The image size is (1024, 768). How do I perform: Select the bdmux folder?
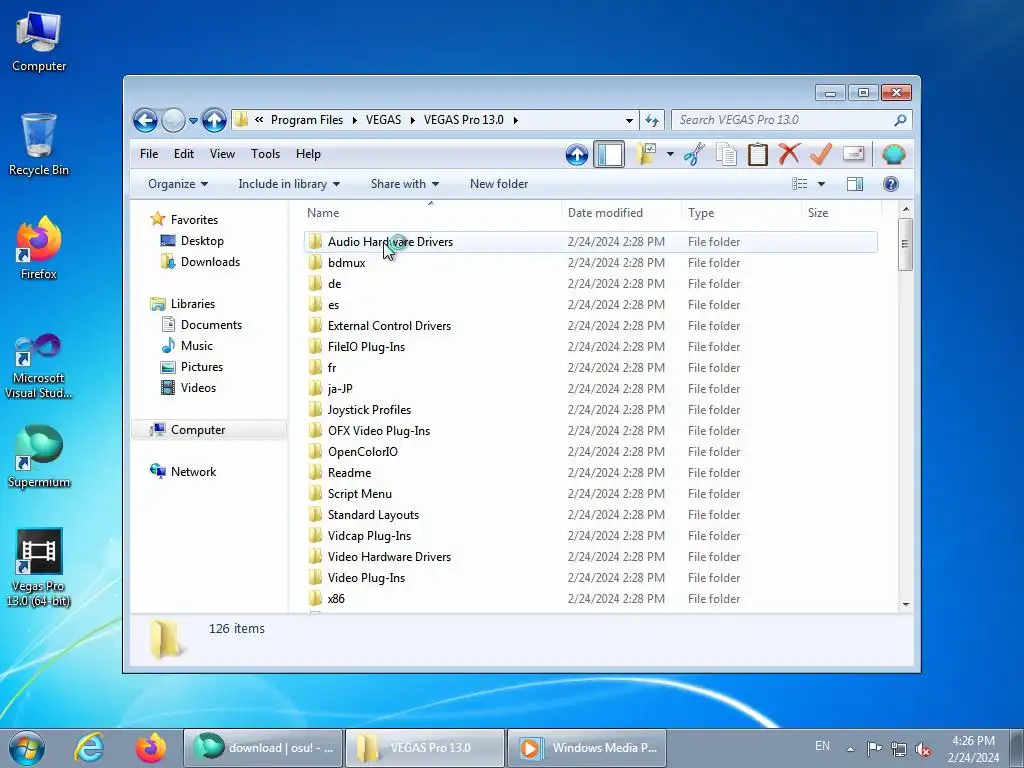pyautogui.click(x=590, y=263)
